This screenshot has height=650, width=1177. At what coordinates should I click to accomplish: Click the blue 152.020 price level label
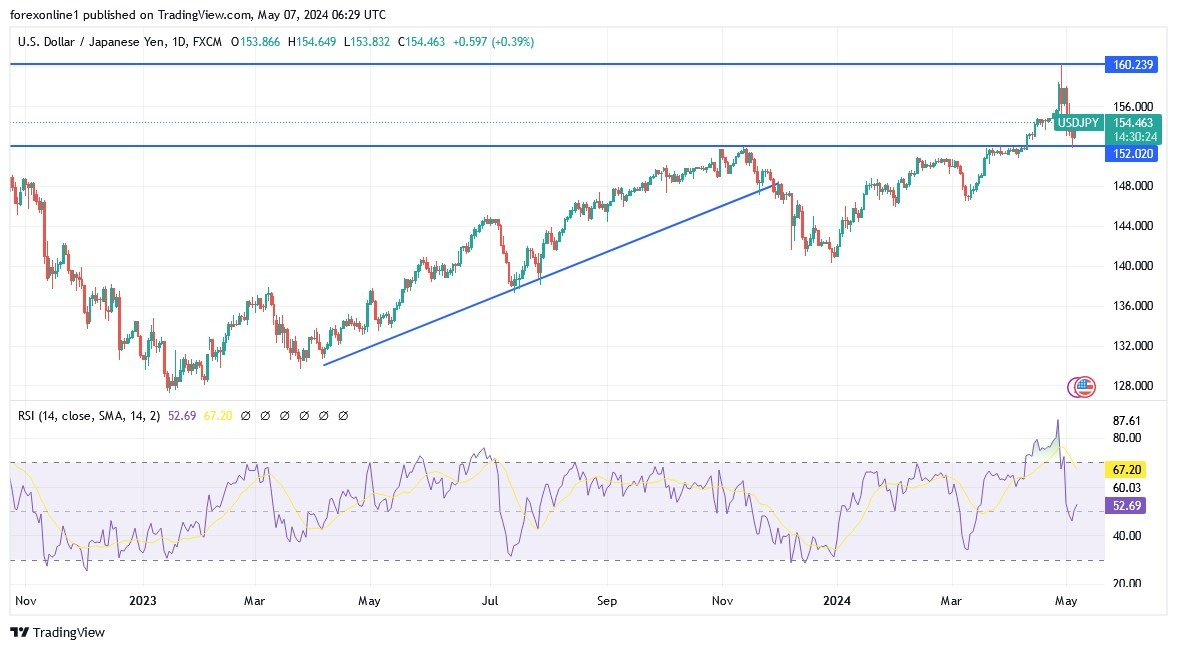pos(1131,153)
